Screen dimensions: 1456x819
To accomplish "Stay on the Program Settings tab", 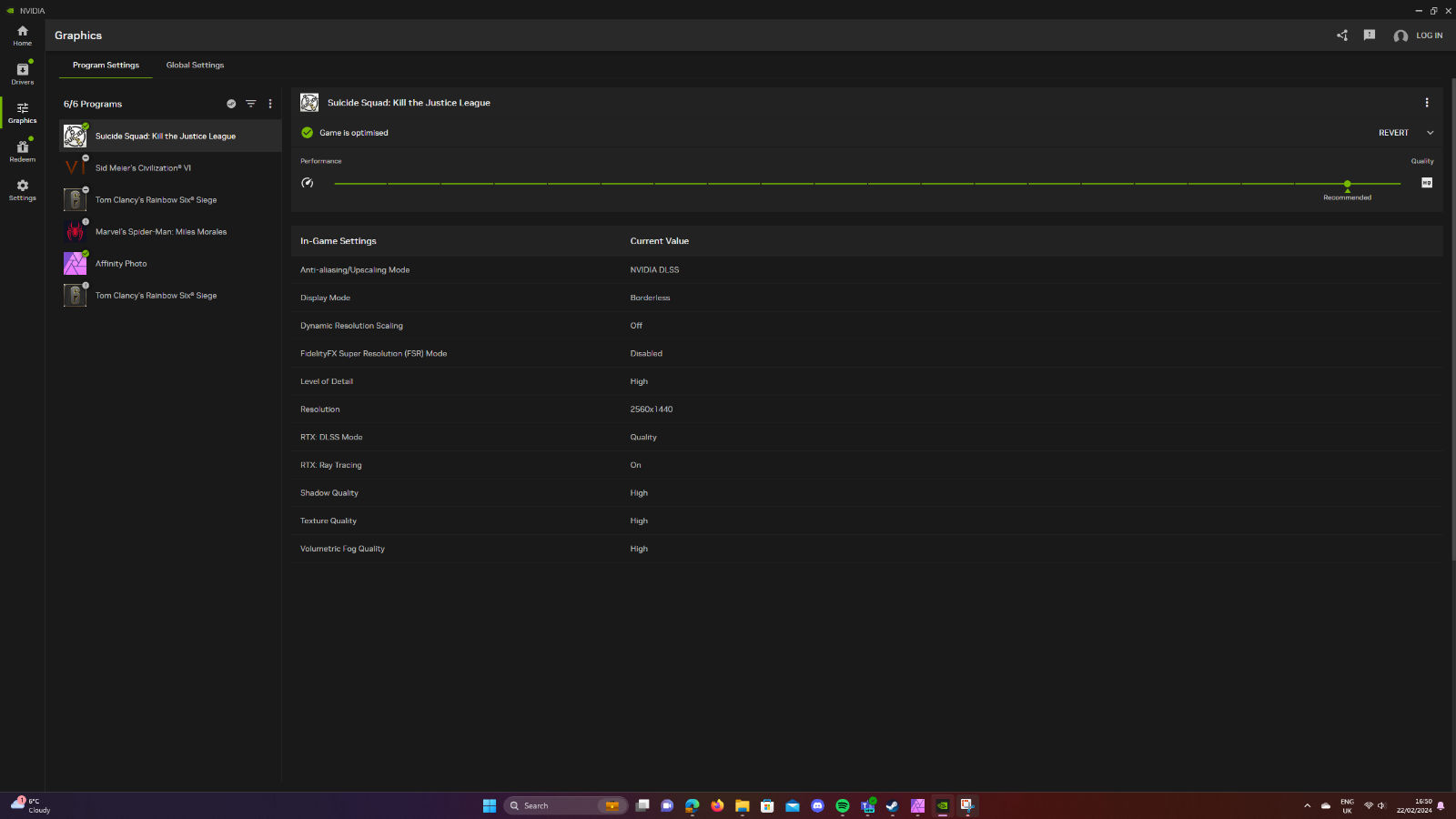I will point(106,65).
